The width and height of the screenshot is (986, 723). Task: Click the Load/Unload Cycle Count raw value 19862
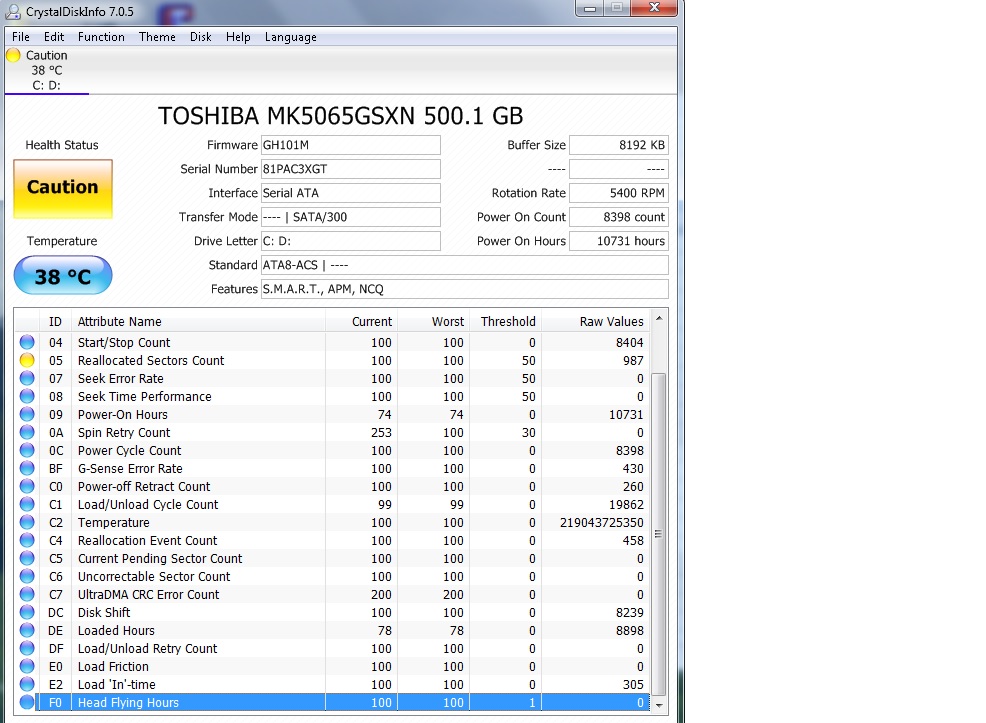626,504
